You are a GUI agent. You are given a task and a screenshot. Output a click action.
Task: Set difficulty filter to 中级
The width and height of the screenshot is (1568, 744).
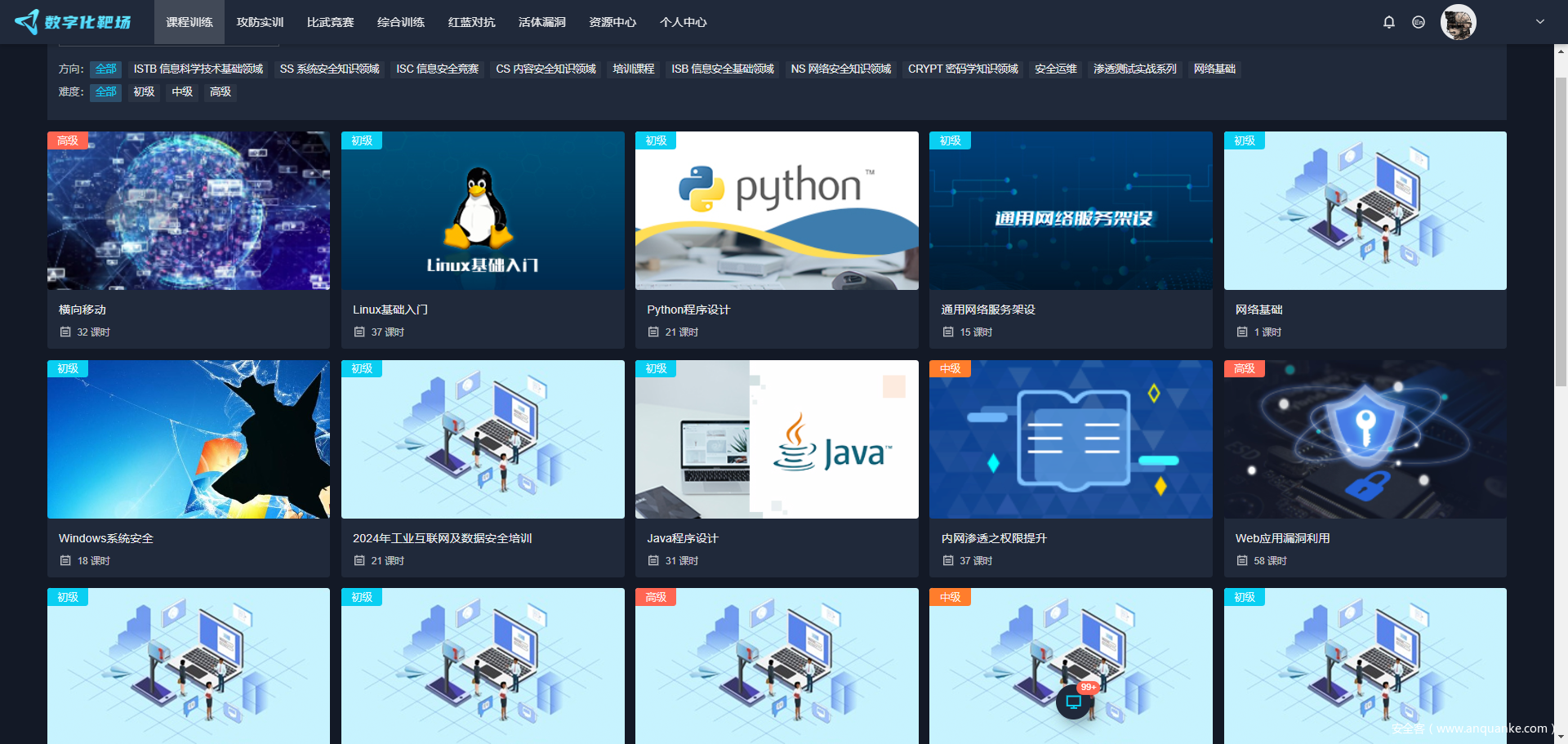click(182, 92)
